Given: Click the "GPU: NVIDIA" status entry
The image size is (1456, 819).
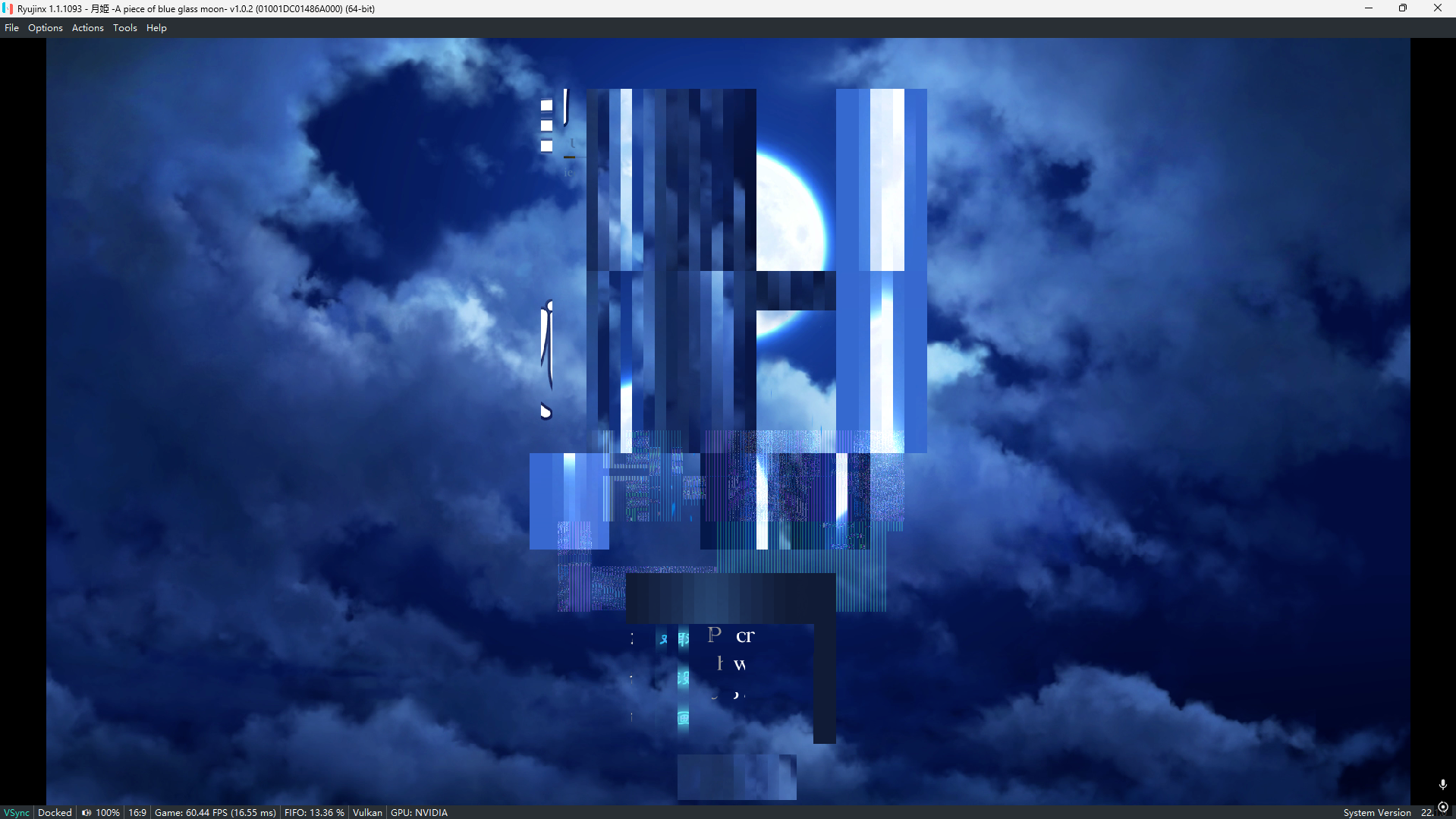Looking at the screenshot, I should tap(419, 812).
